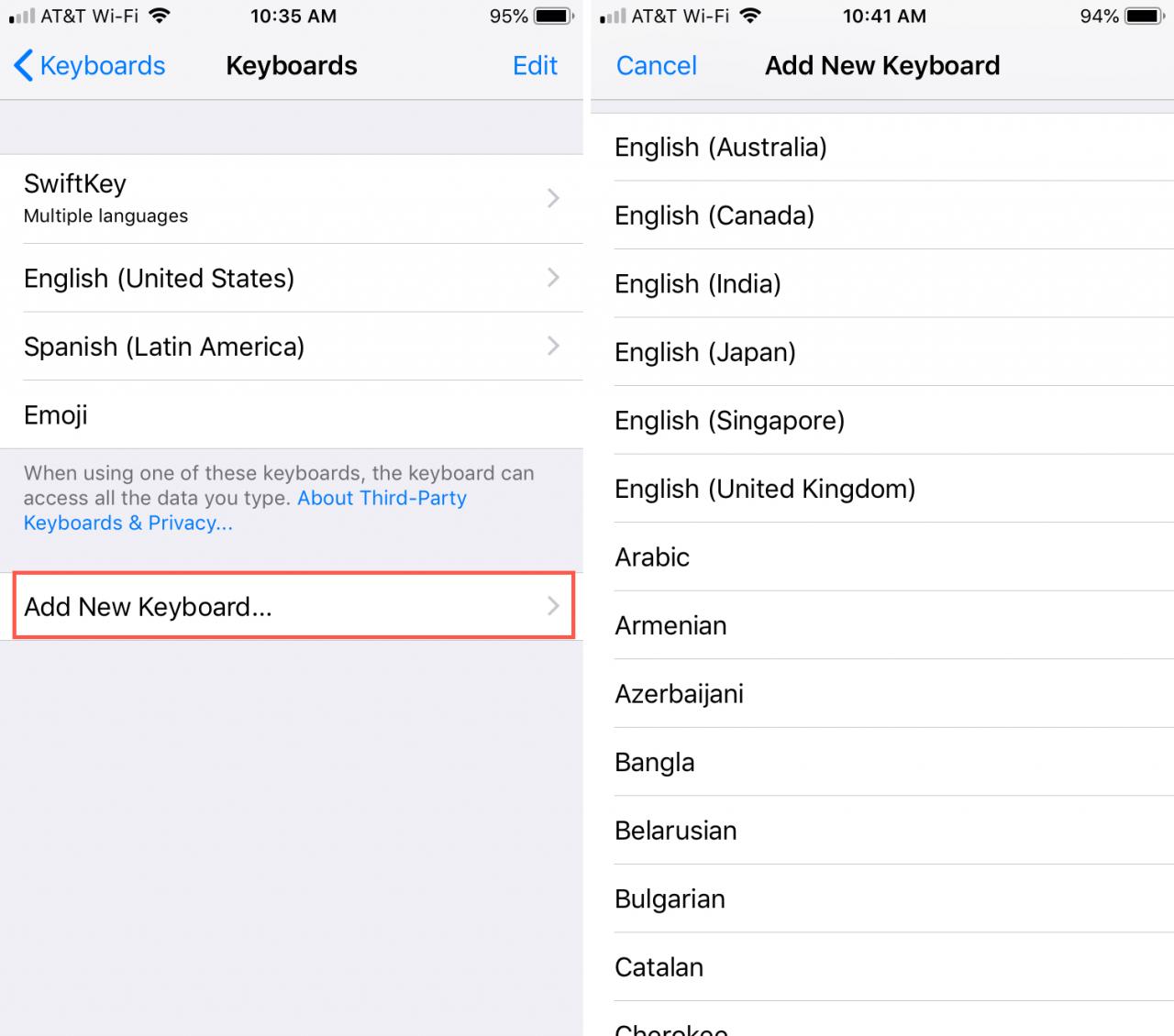Pick the Arabic keyboard
The height and width of the screenshot is (1036, 1174).
652,557
